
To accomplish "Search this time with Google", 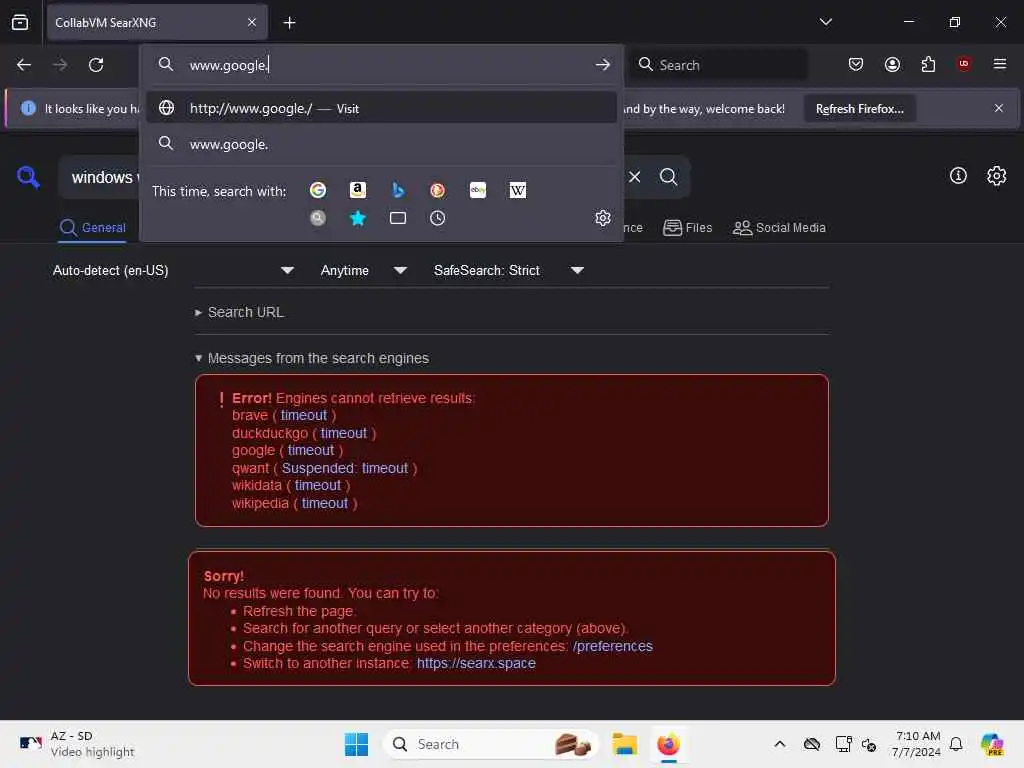I will tap(318, 190).
